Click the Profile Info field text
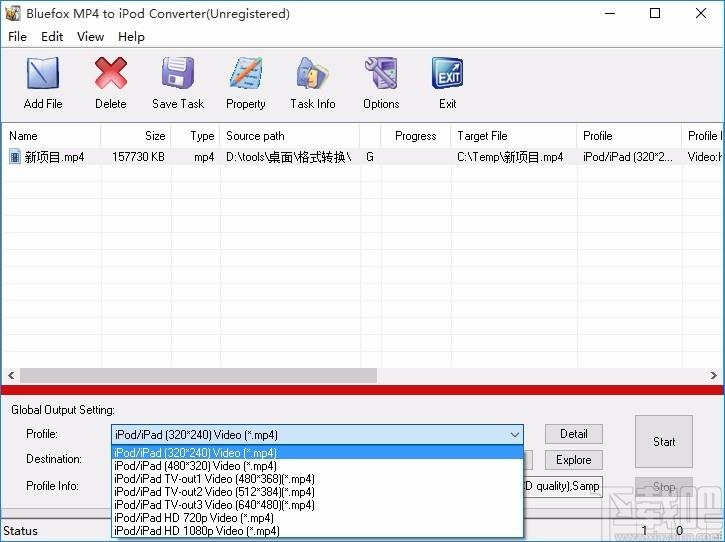725x542 pixels. 563,486
